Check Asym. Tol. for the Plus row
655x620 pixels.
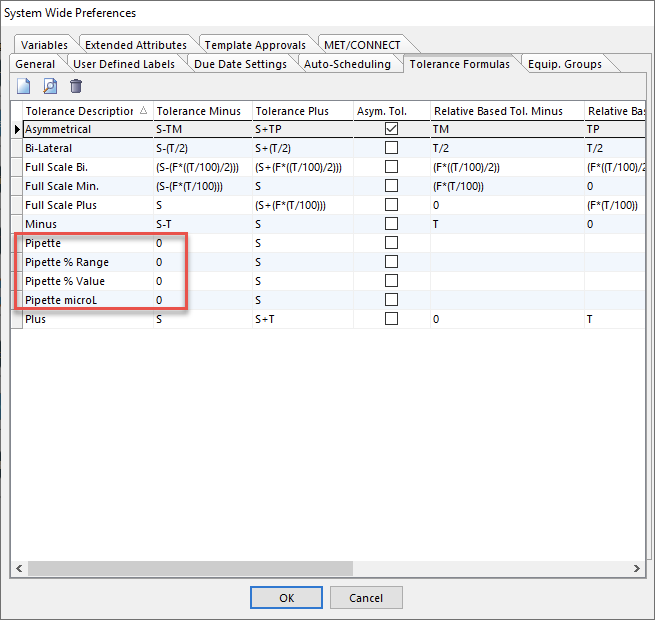coord(391,319)
